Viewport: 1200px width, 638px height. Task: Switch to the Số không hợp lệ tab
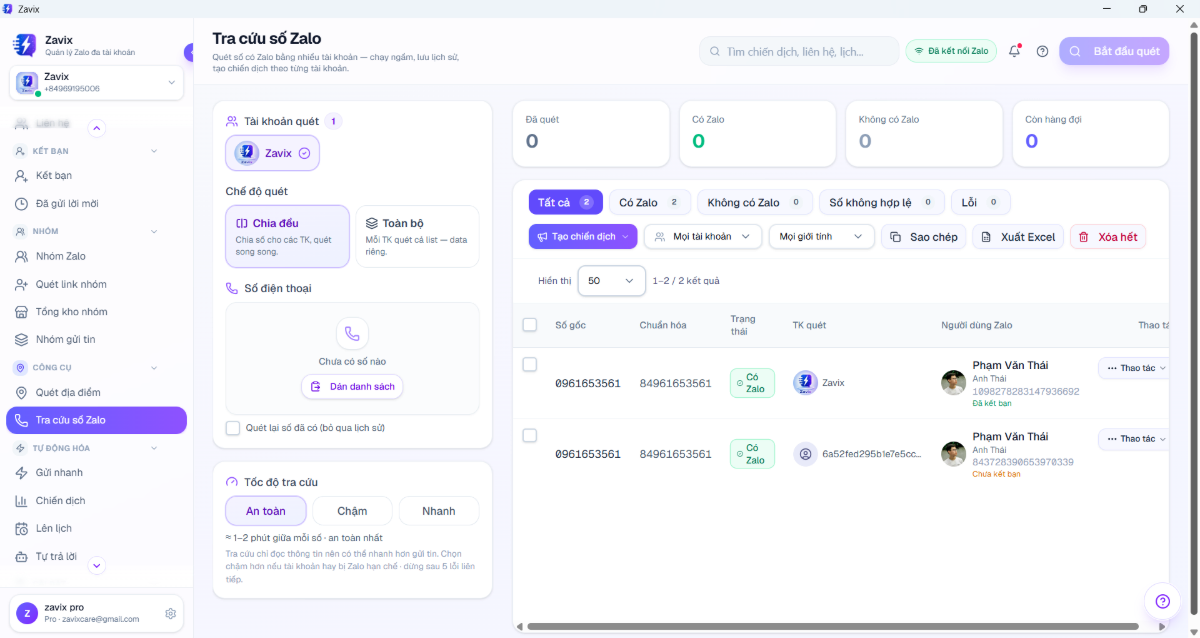coord(882,202)
